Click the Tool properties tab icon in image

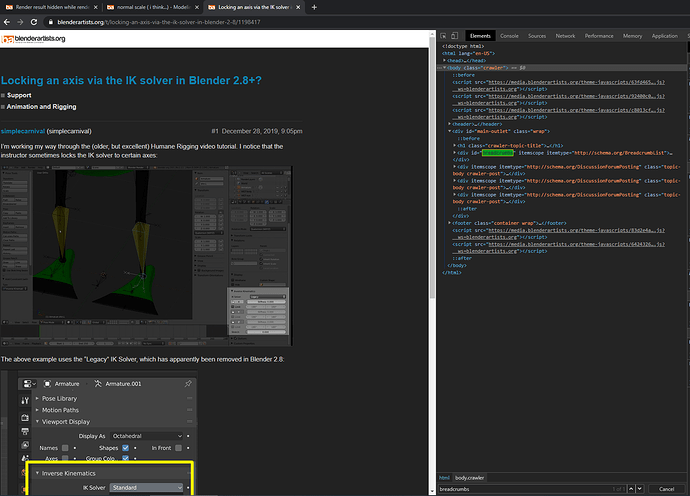click(x=25, y=400)
